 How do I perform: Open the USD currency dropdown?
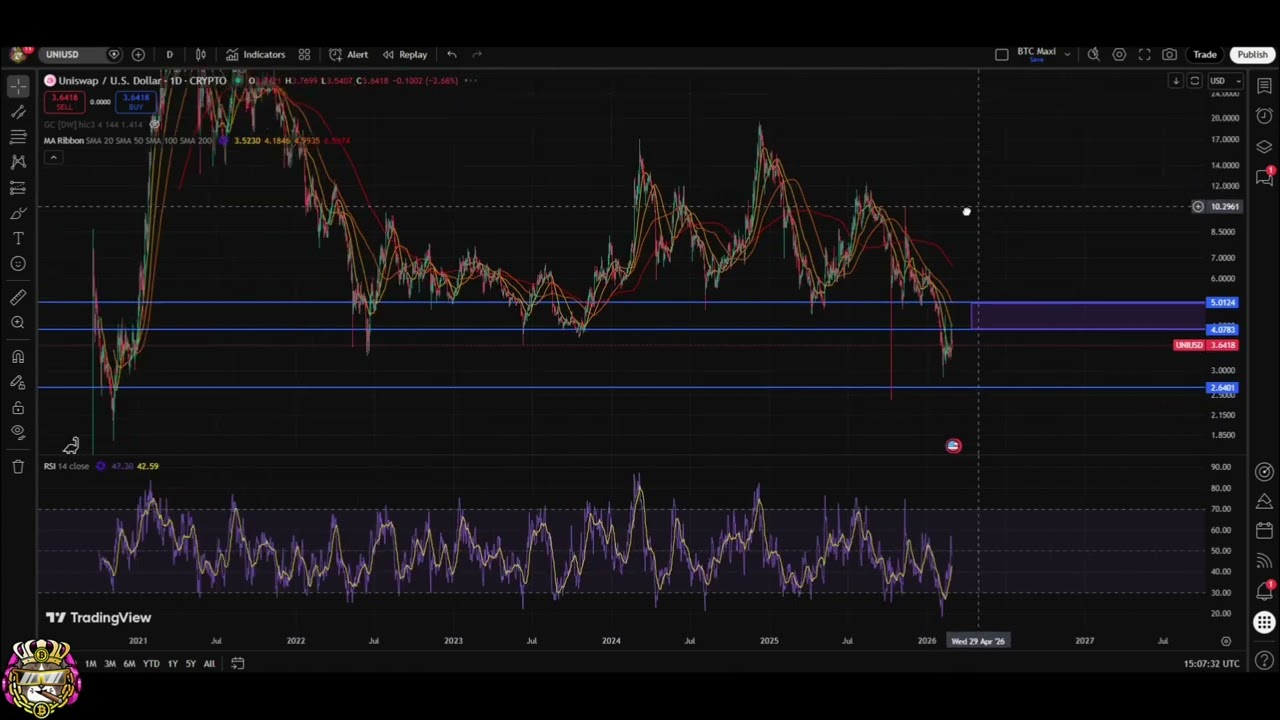coord(1224,81)
